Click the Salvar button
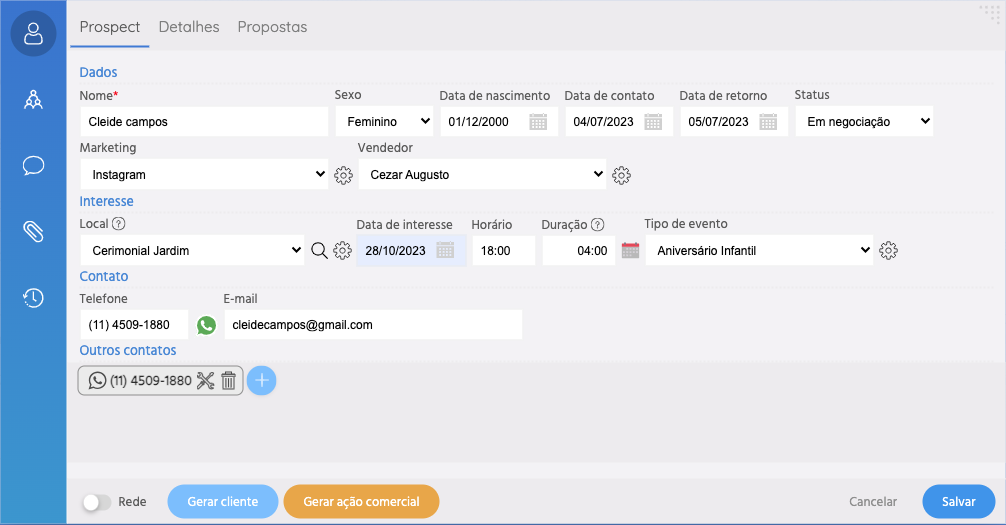Image resolution: width=1006 pixels, height=525 pixels. pyautogui.click(x=958, y=502)
